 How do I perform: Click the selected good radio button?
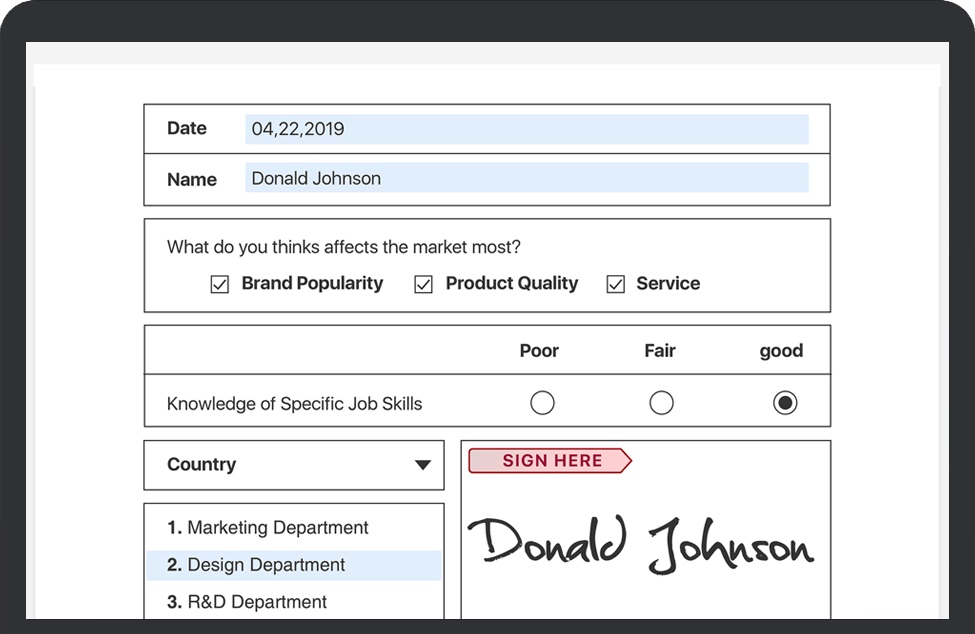[x=786, y=403]
